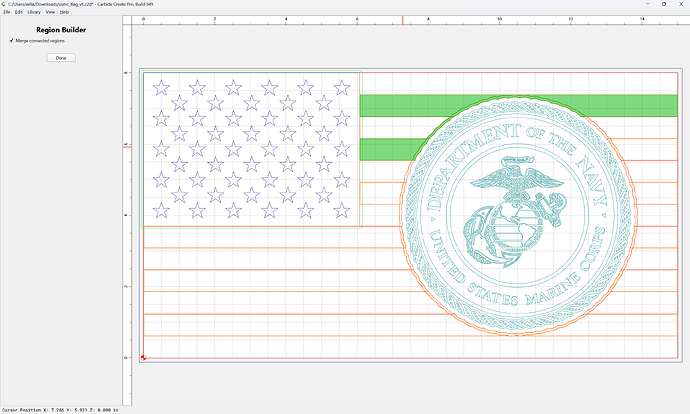
Task: Minimize the Carbide Create window
Action: tap(647, 4)
